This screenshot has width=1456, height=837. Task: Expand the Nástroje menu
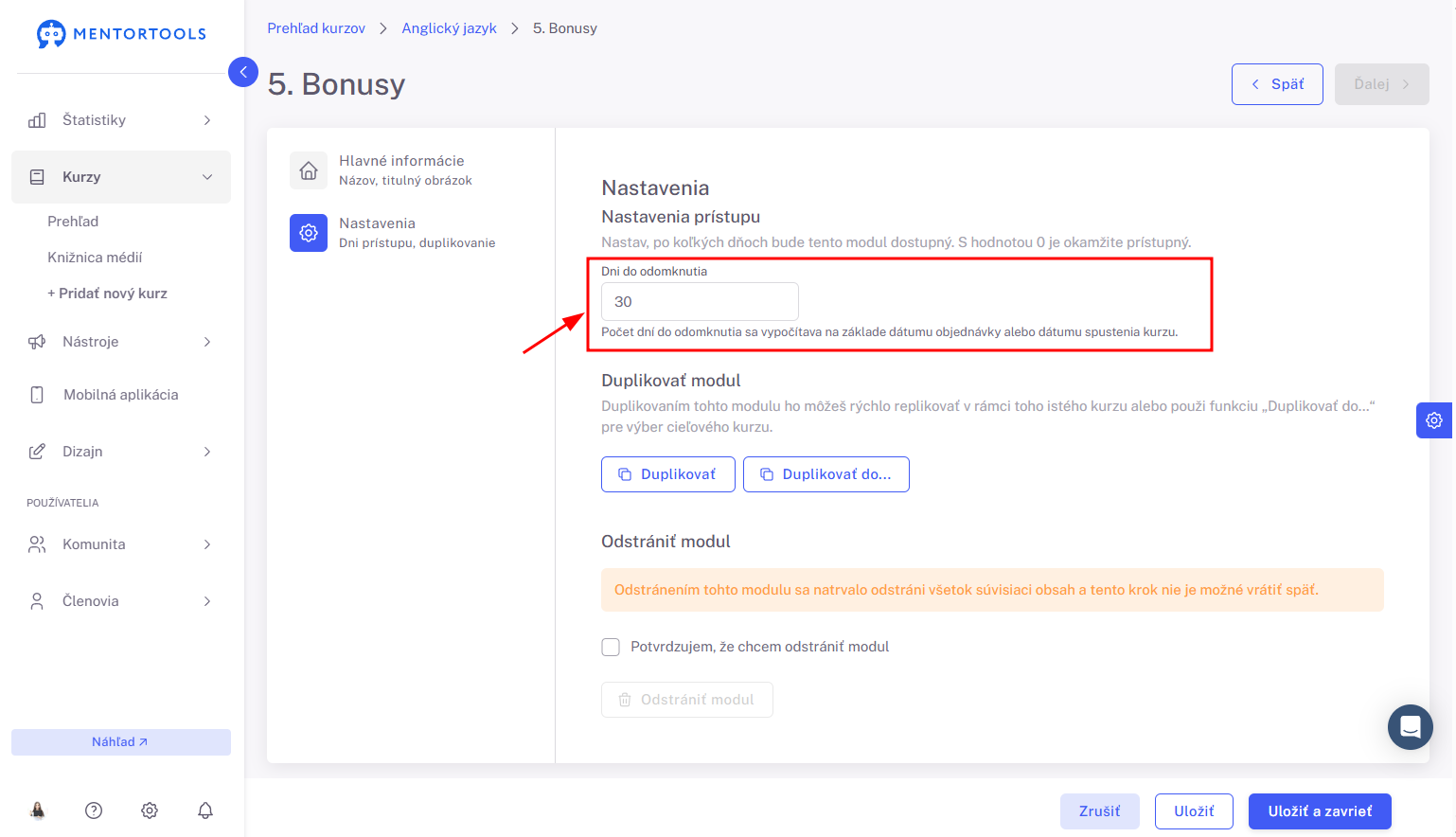(121, 342)
